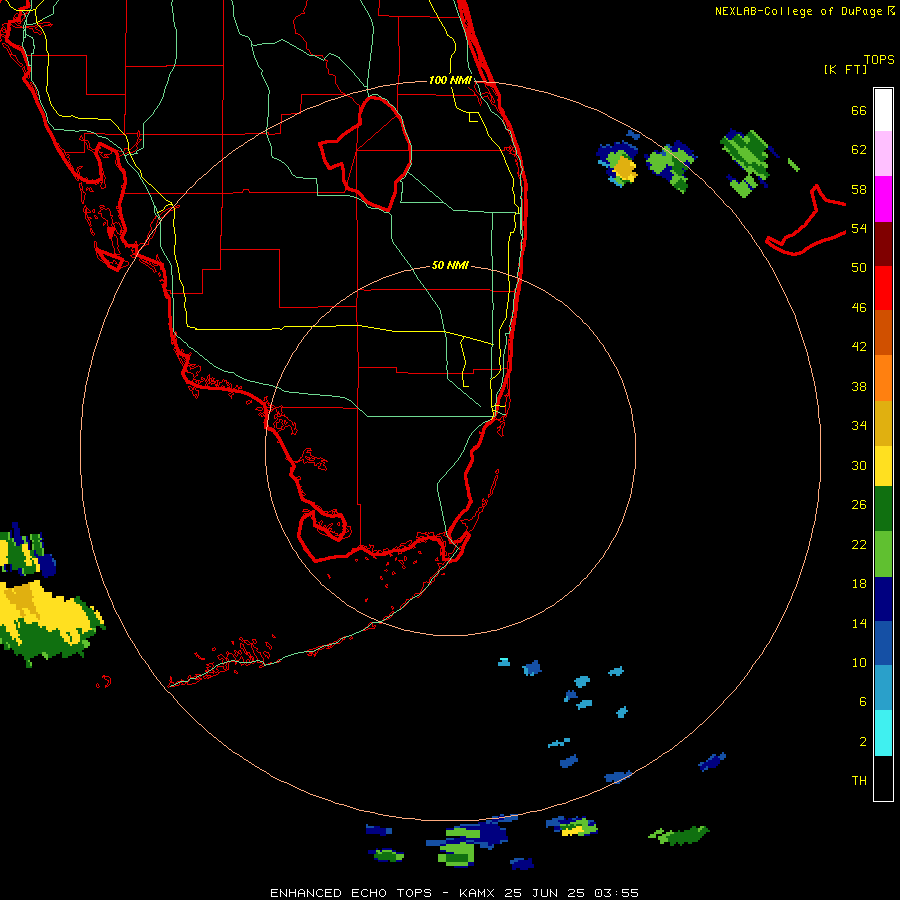Click the "38" legend value
900x900 pixels.
pyautogui.click(x=859, y=387)
